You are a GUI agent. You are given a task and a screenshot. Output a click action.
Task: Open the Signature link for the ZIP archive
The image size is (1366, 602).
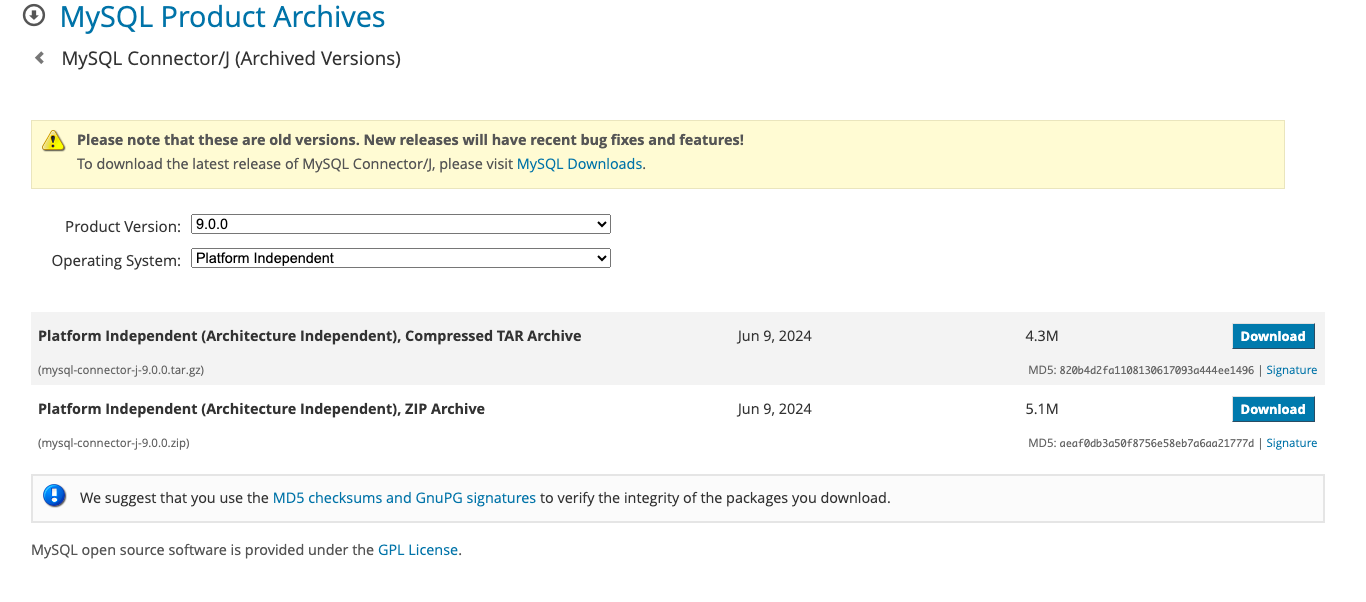[1291, 442]
